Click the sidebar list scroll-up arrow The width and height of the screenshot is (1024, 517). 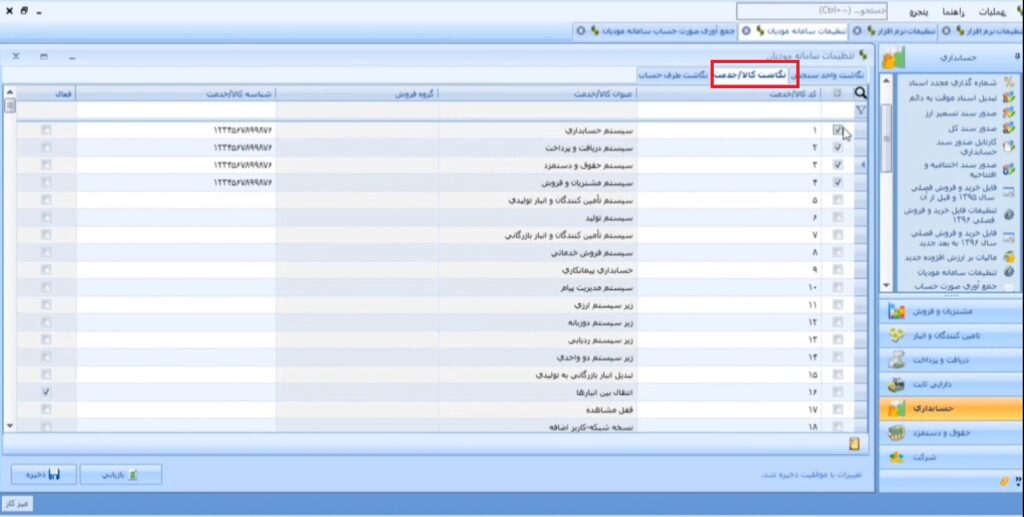[886, 81]
